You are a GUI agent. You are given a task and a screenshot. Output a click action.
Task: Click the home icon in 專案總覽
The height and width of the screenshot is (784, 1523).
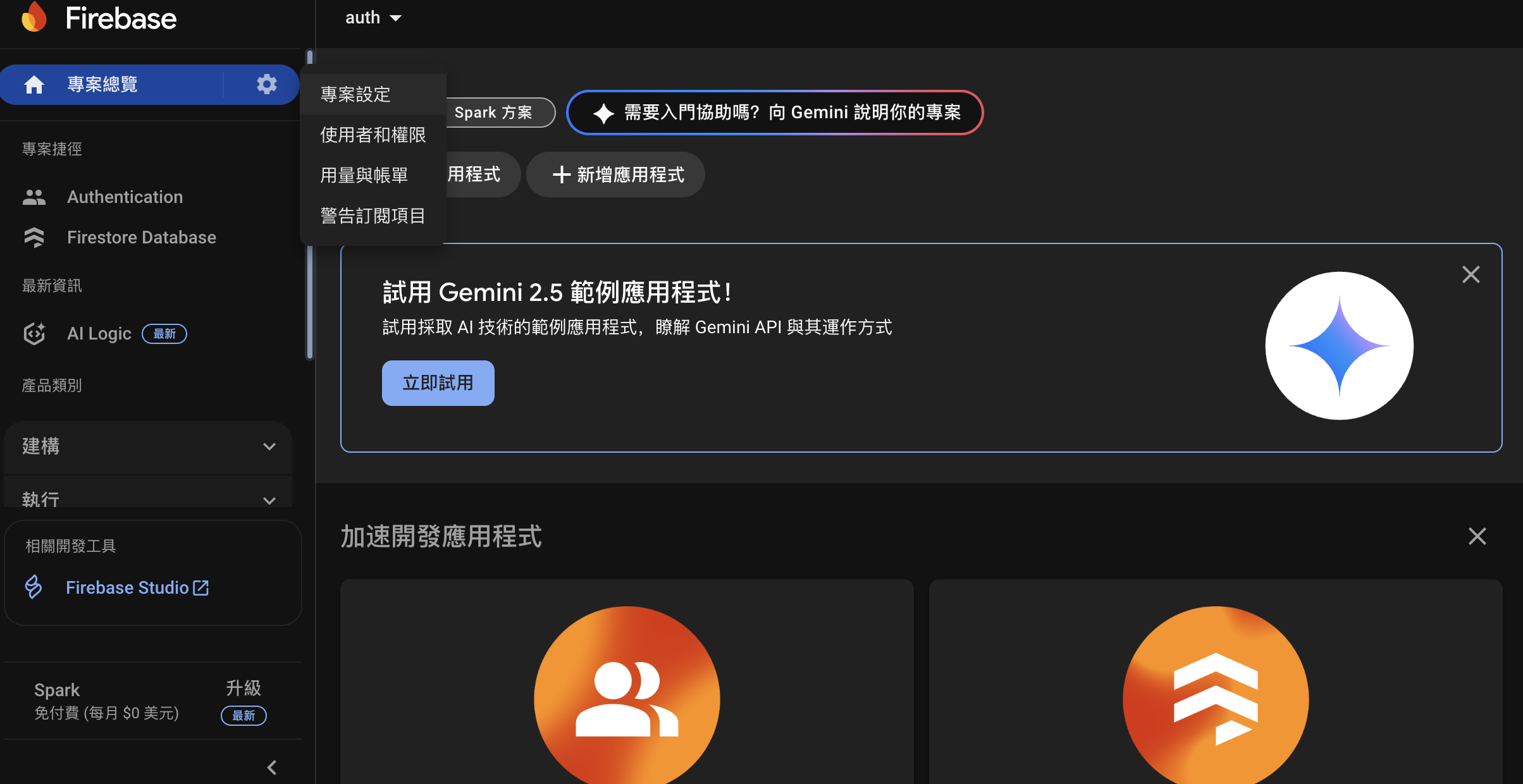coord(34,84)
